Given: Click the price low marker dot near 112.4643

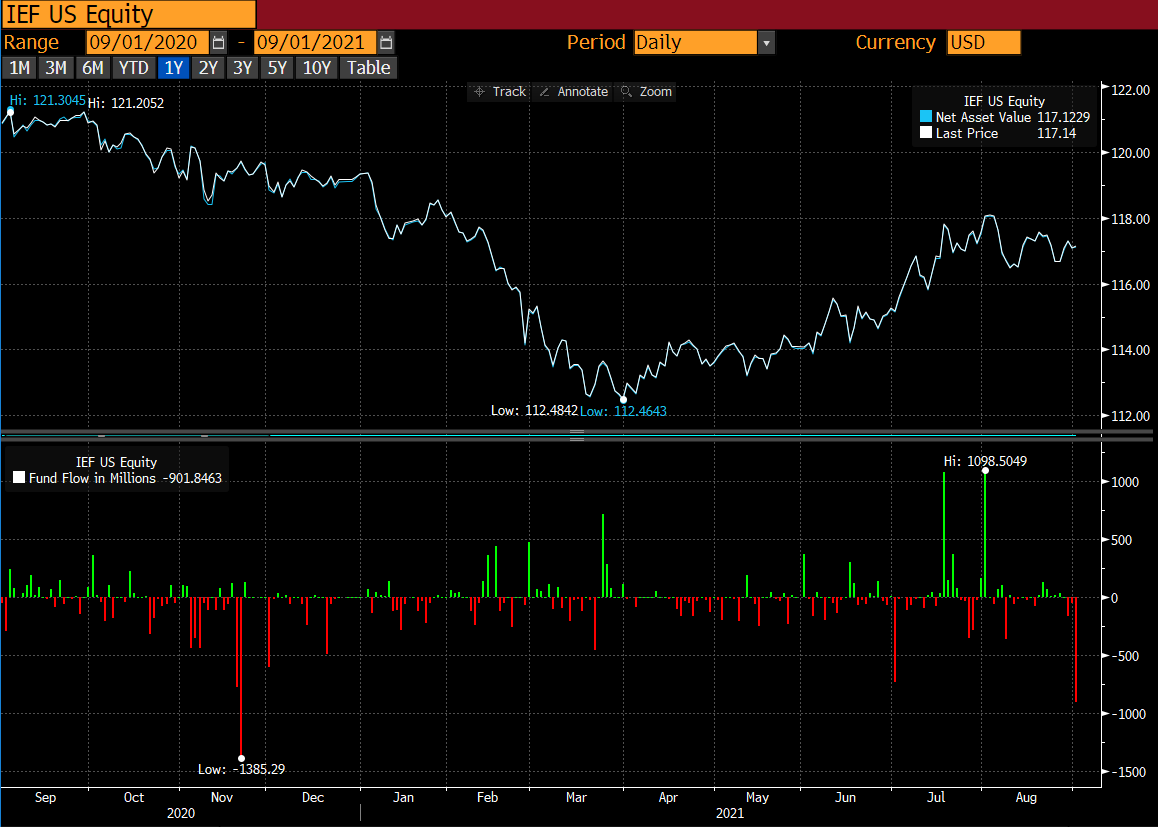Looking at the screenshot, I should coord(623,399).
